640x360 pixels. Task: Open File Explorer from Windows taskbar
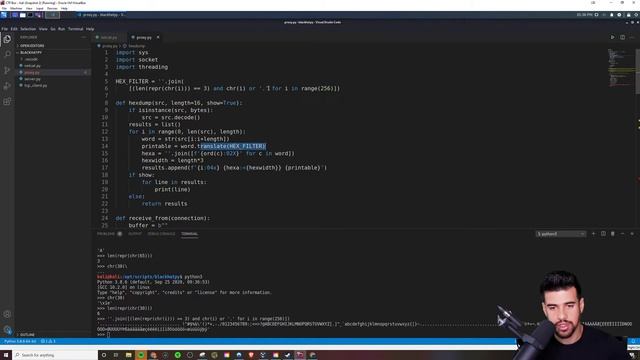tap(129, 355)
